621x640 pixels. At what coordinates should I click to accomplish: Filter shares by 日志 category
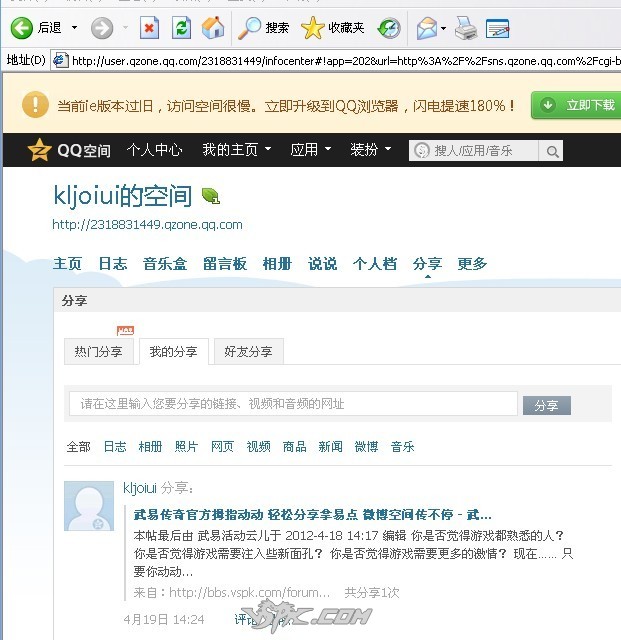tap(115, 447)
